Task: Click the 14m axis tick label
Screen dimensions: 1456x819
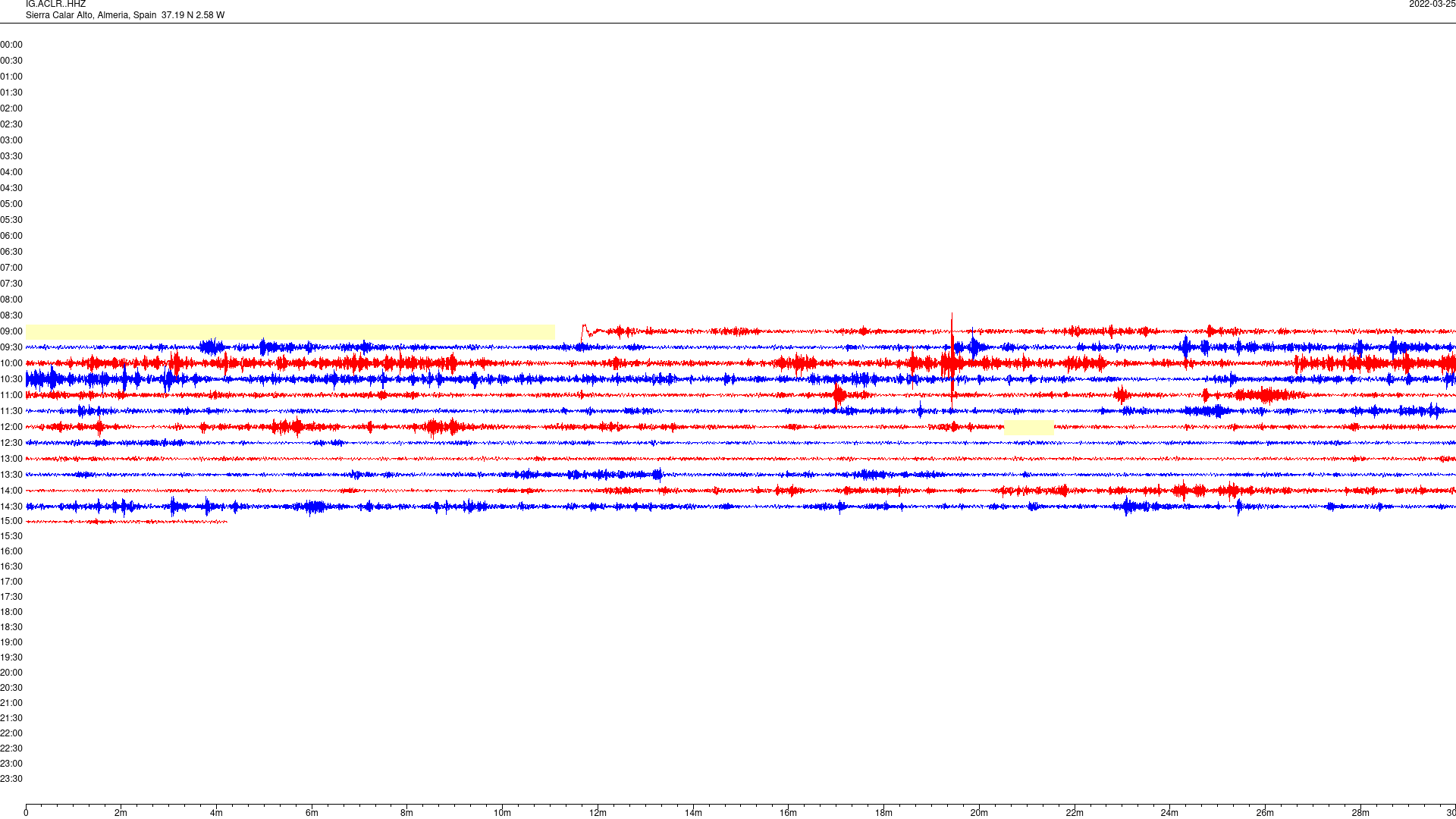Action: 693,813
